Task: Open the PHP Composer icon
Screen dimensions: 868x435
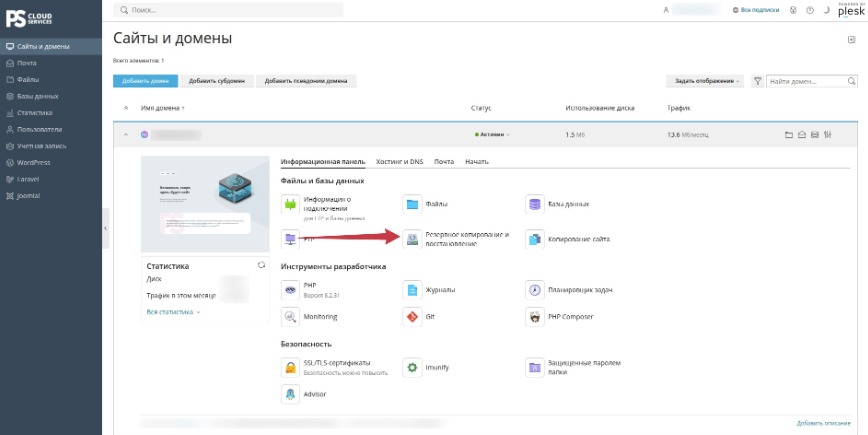Action: [534, 317]
